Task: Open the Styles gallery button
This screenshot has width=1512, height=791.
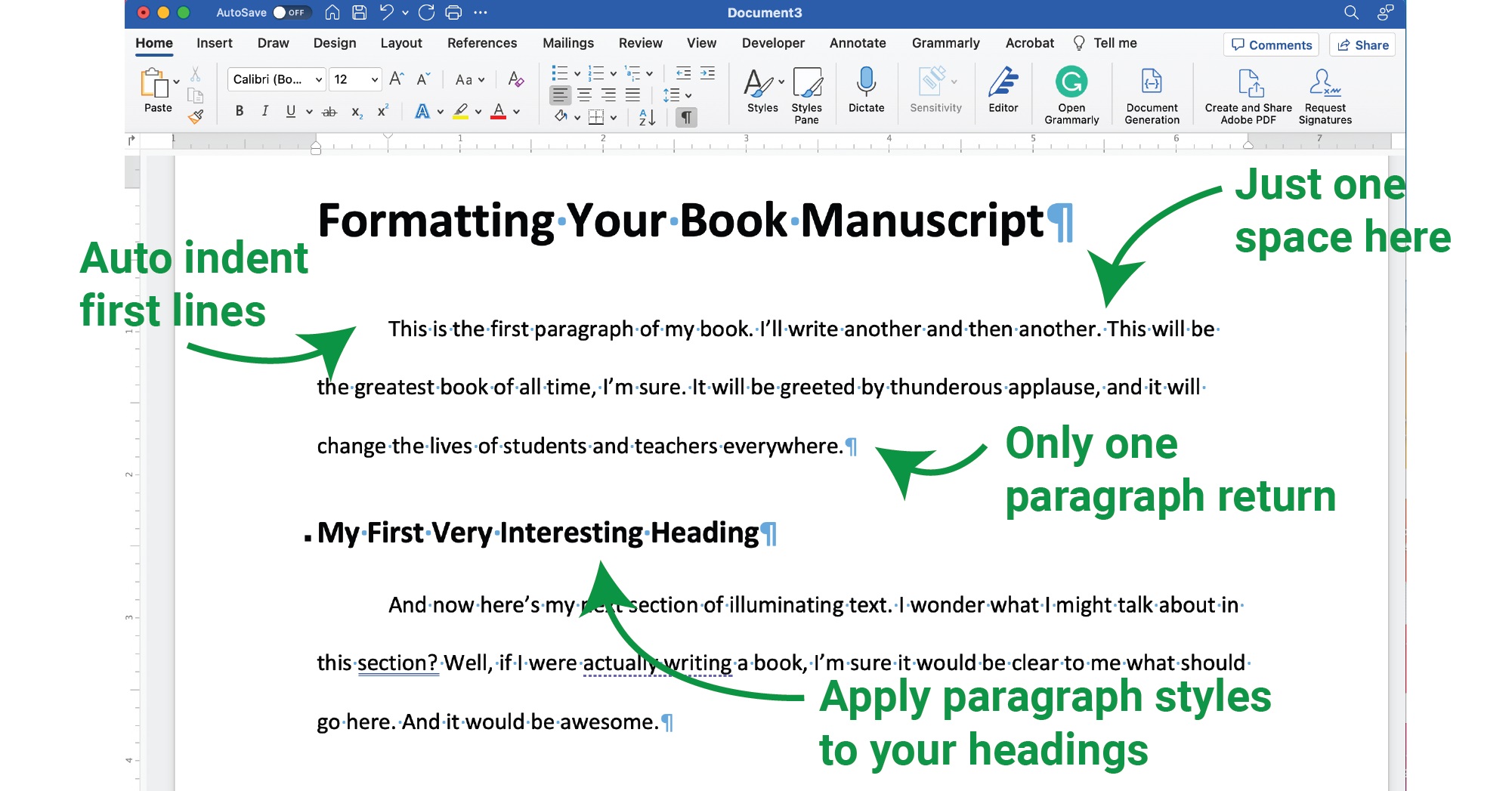Action: tap(762, 90)
